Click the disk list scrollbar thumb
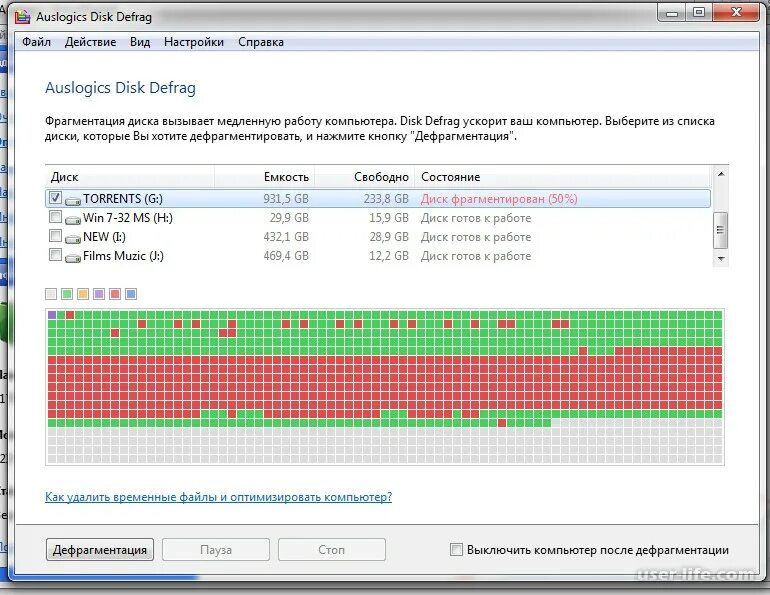Viewport: 770px width, 595px height. click(720, 230)
